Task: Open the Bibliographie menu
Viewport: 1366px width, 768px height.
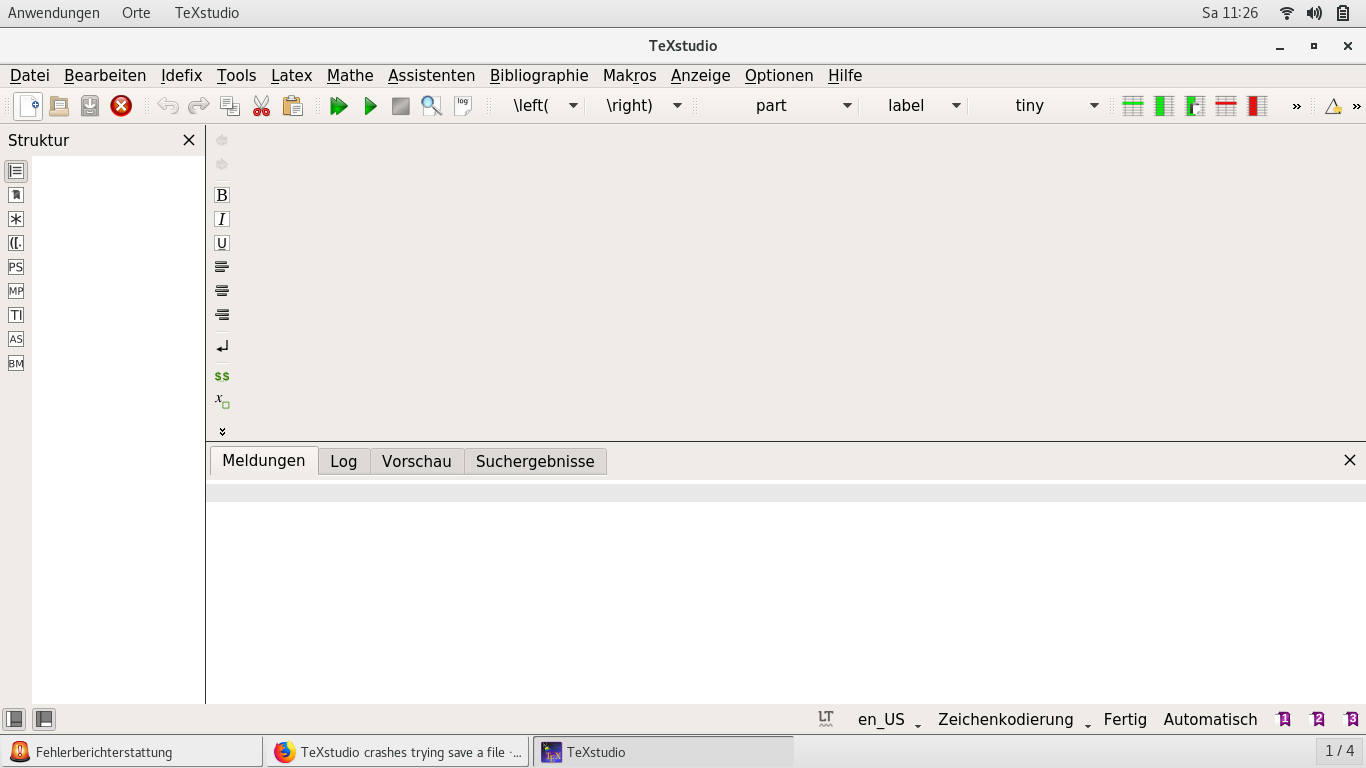Action: [x=539, y=75]
